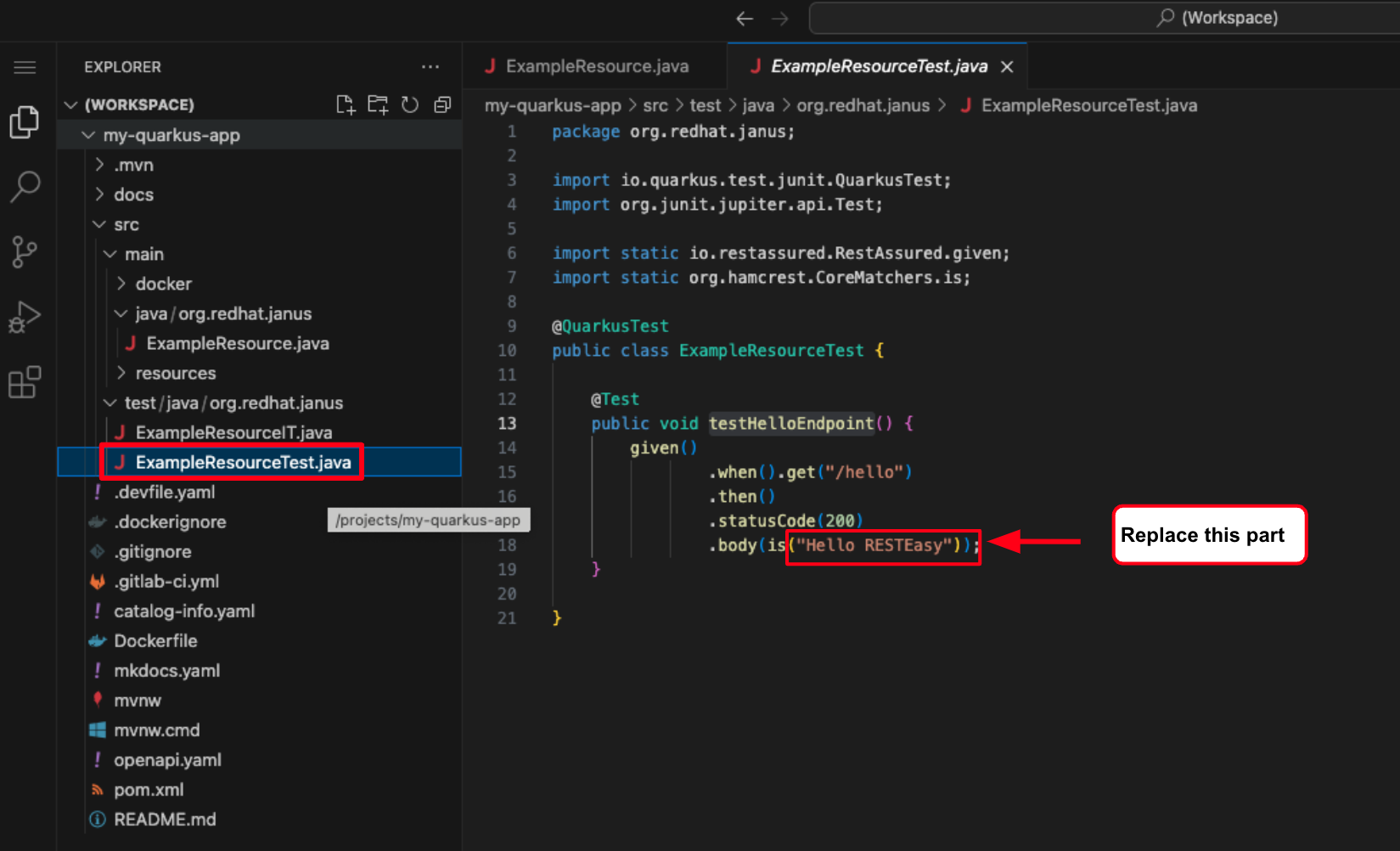The image size is (1400, 851).
Task: Open the pom.xml file
Action: click(259, 789)
